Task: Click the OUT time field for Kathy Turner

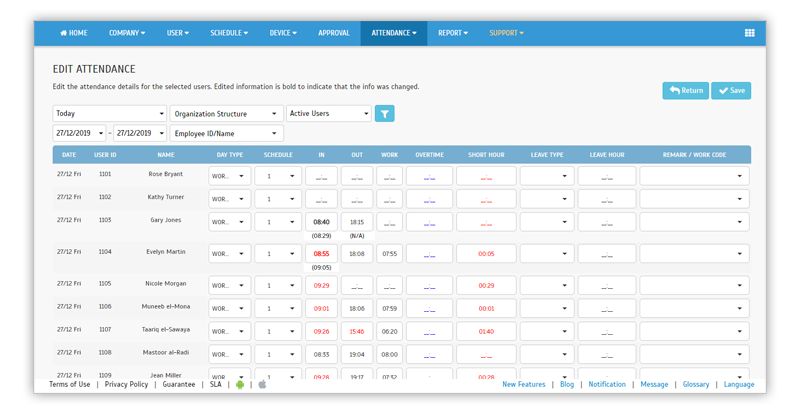Action: click(x=357, y=199)
